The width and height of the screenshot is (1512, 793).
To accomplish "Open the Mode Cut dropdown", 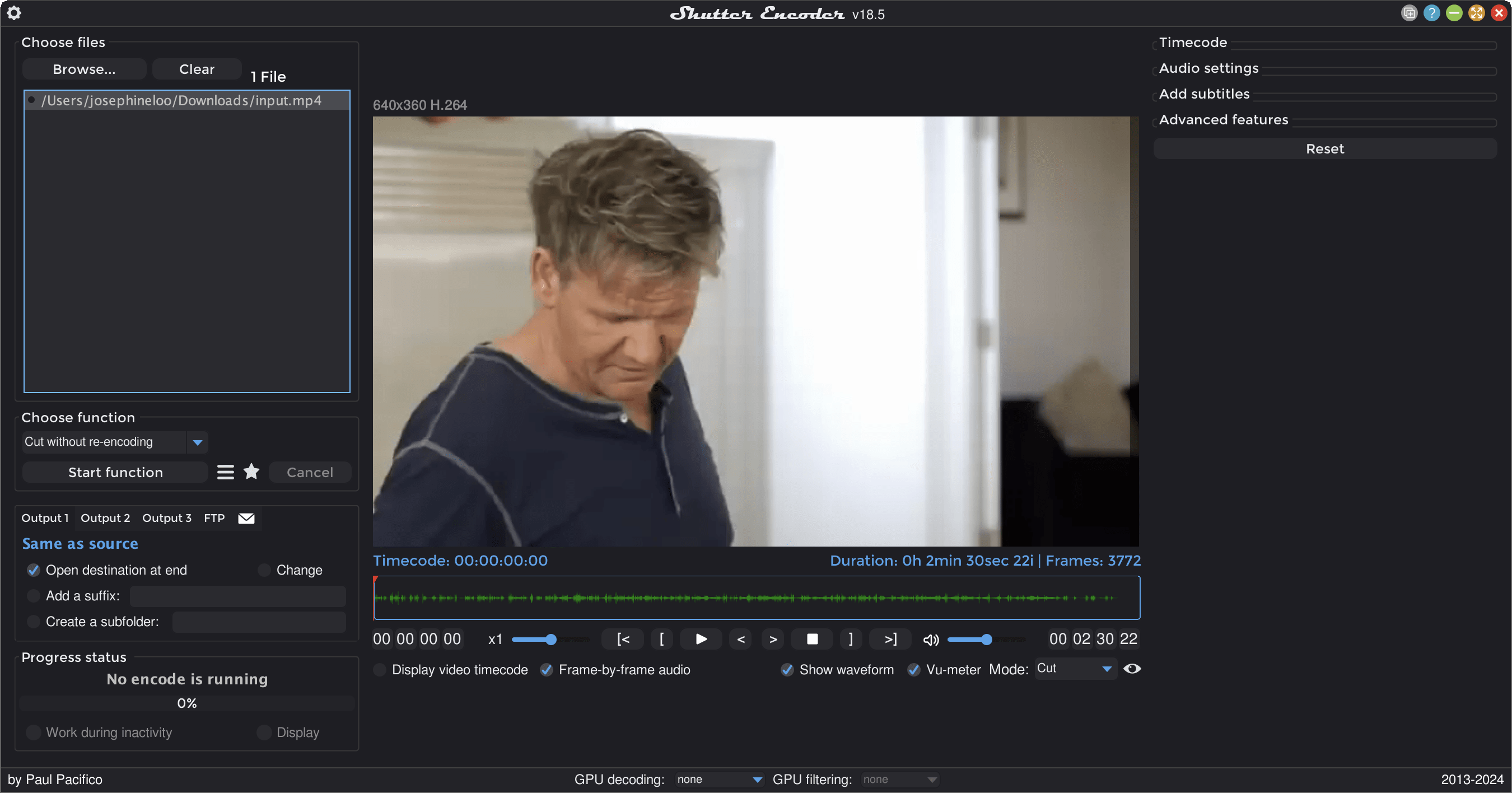I will click(1075, 669).
